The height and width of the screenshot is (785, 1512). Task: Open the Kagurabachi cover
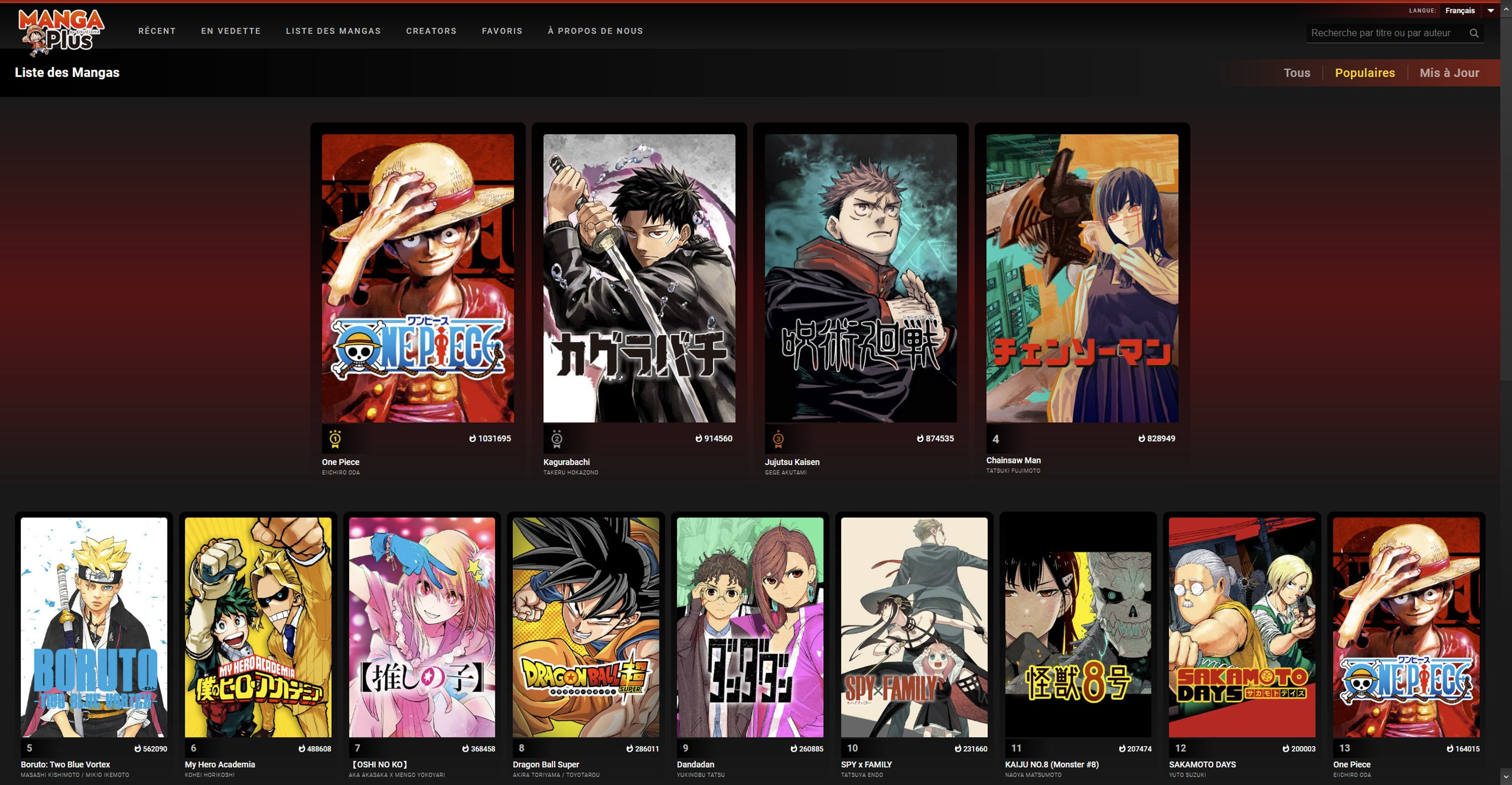click(639, 278)
